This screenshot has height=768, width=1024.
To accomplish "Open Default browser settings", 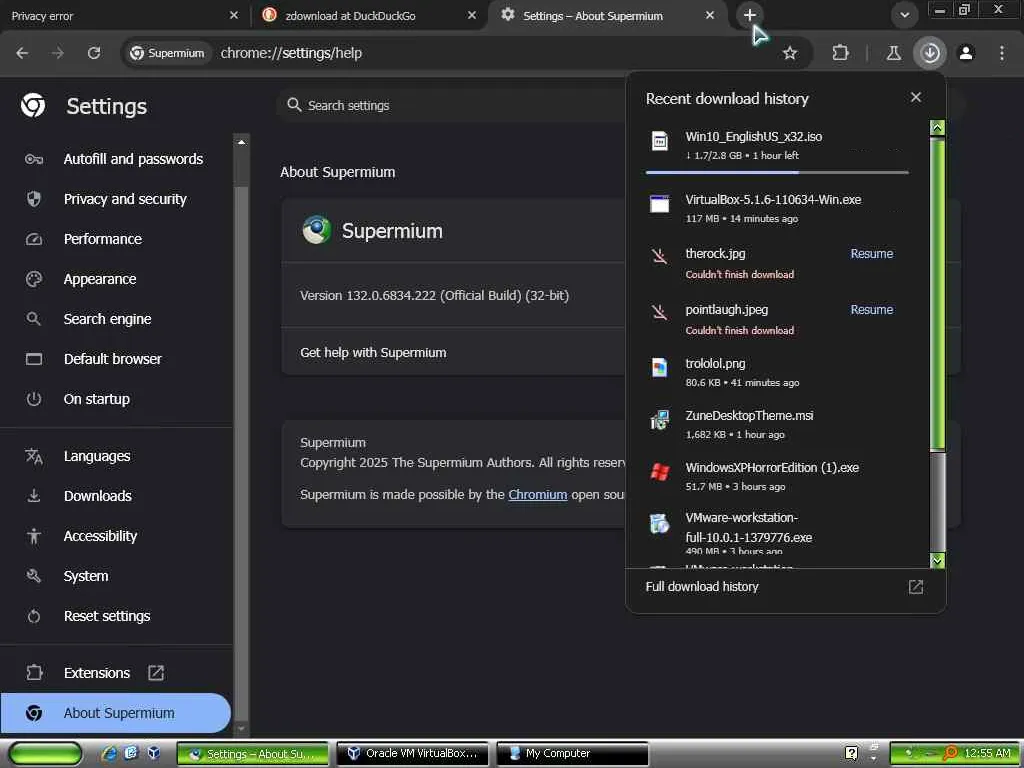I will click(x=114, y=359).
